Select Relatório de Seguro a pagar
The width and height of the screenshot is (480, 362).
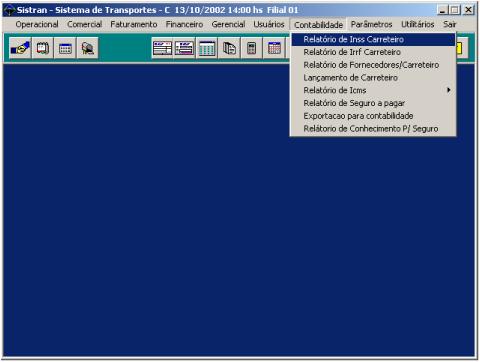[x=373, y=103]
